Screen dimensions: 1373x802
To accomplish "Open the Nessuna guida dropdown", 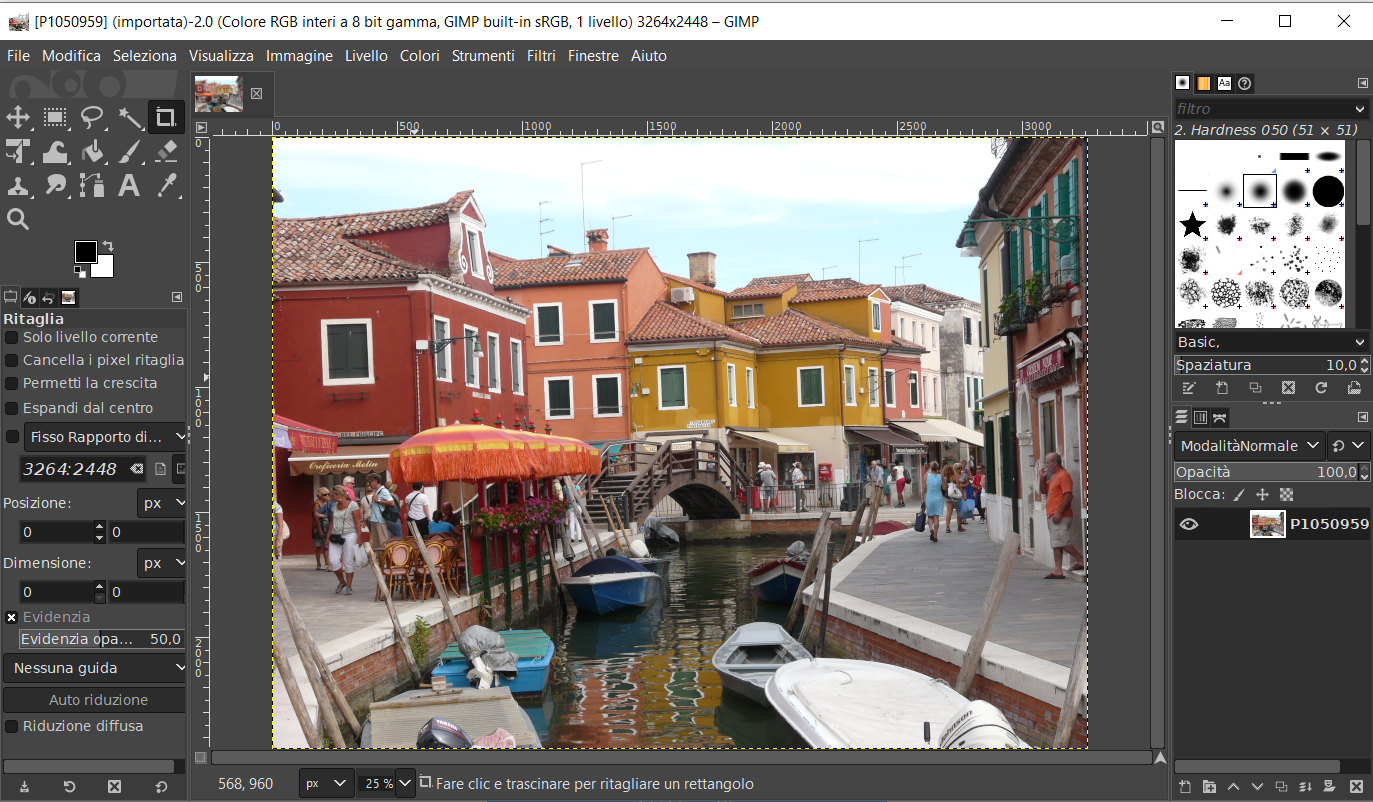I will coord(95,668).
